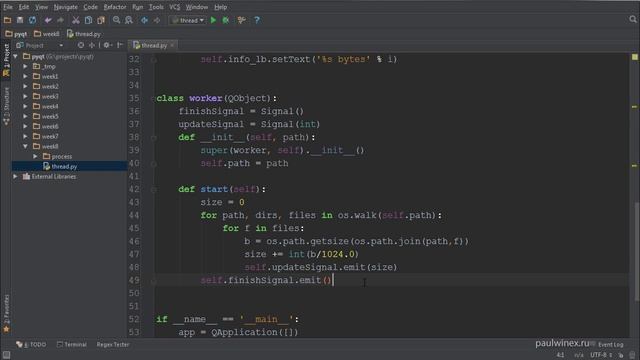Open Settings via the wrench icon
The width and height of the screenshot is (640, 360).
(x=241, y=20)
